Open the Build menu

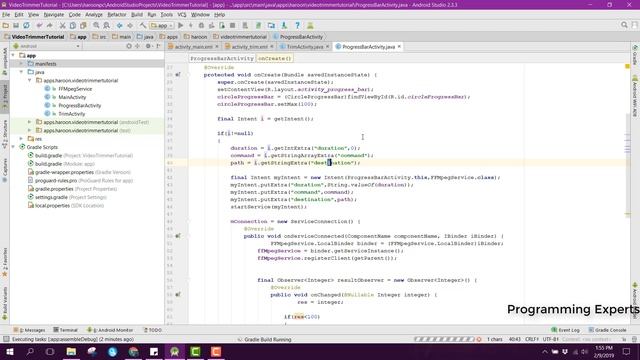(x=137, y=15)
